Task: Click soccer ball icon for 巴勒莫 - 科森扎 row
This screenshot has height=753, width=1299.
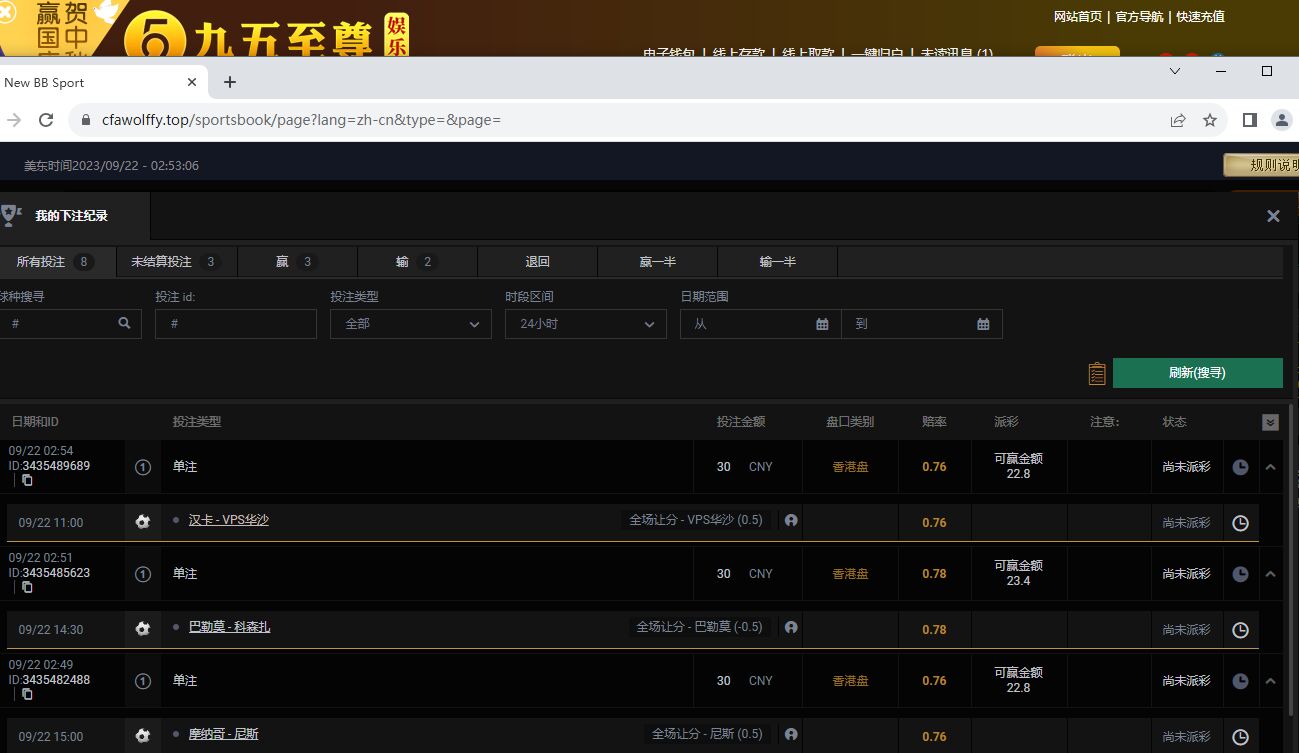Action: [x=142, y=629]
